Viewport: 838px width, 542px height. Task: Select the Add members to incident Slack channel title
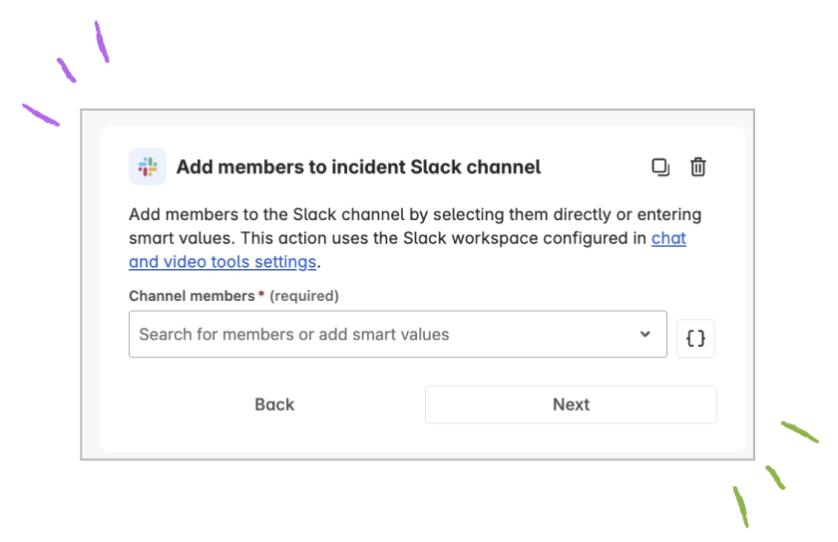point(359,167)
